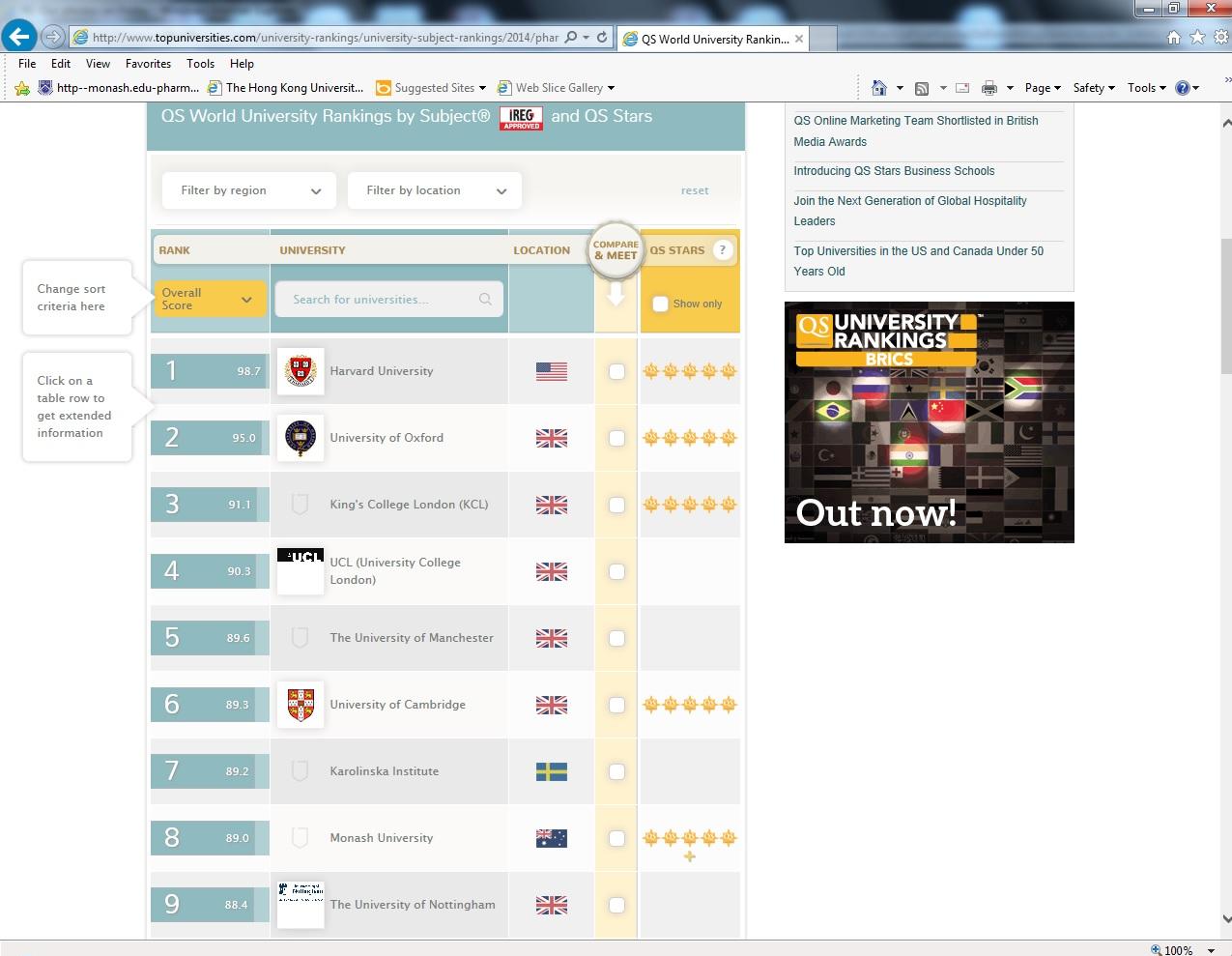This screenshot has width=1232, height=956.
Task: Click the Read mail envelope icon
Action: (x=962, y=88)
